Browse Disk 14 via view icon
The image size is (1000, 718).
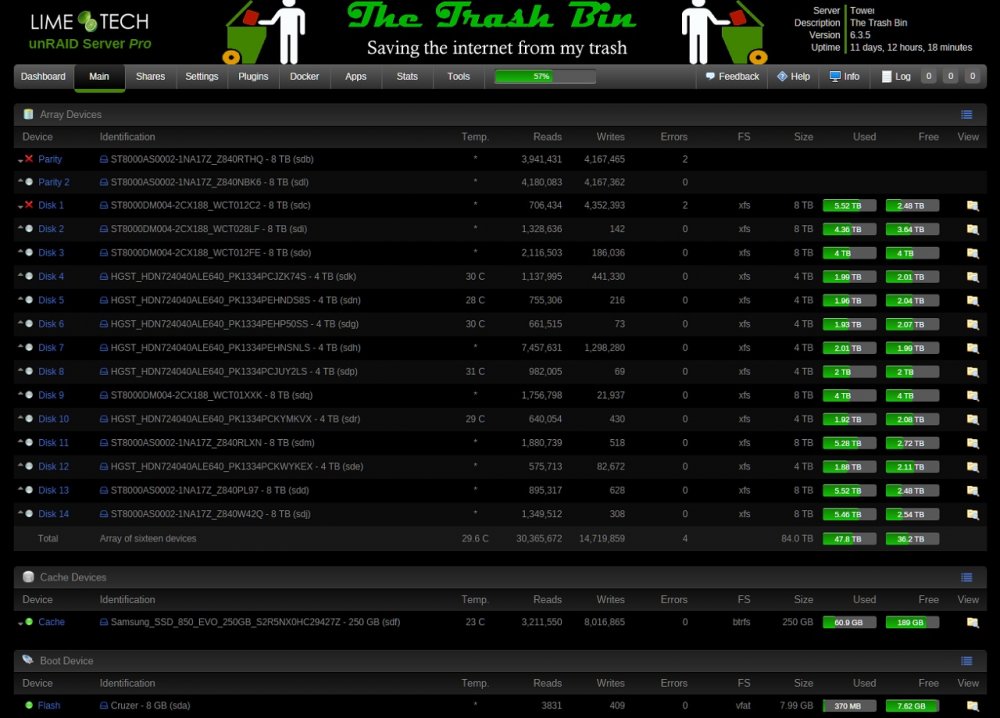[972, 514]
